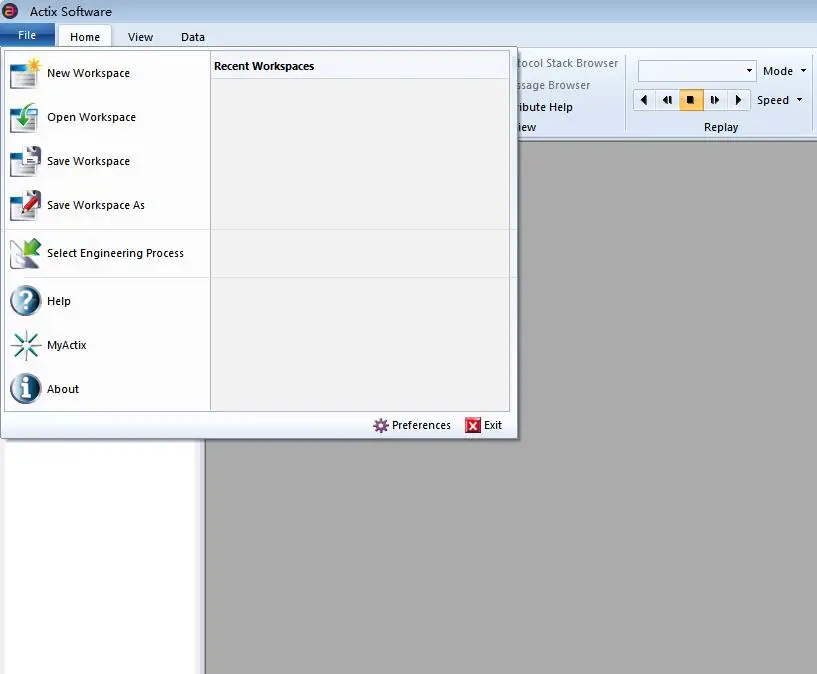Click the Save Workspace As pencil icon
The height and width of the screenshot is (674, 817).
[x=25, y=205]
